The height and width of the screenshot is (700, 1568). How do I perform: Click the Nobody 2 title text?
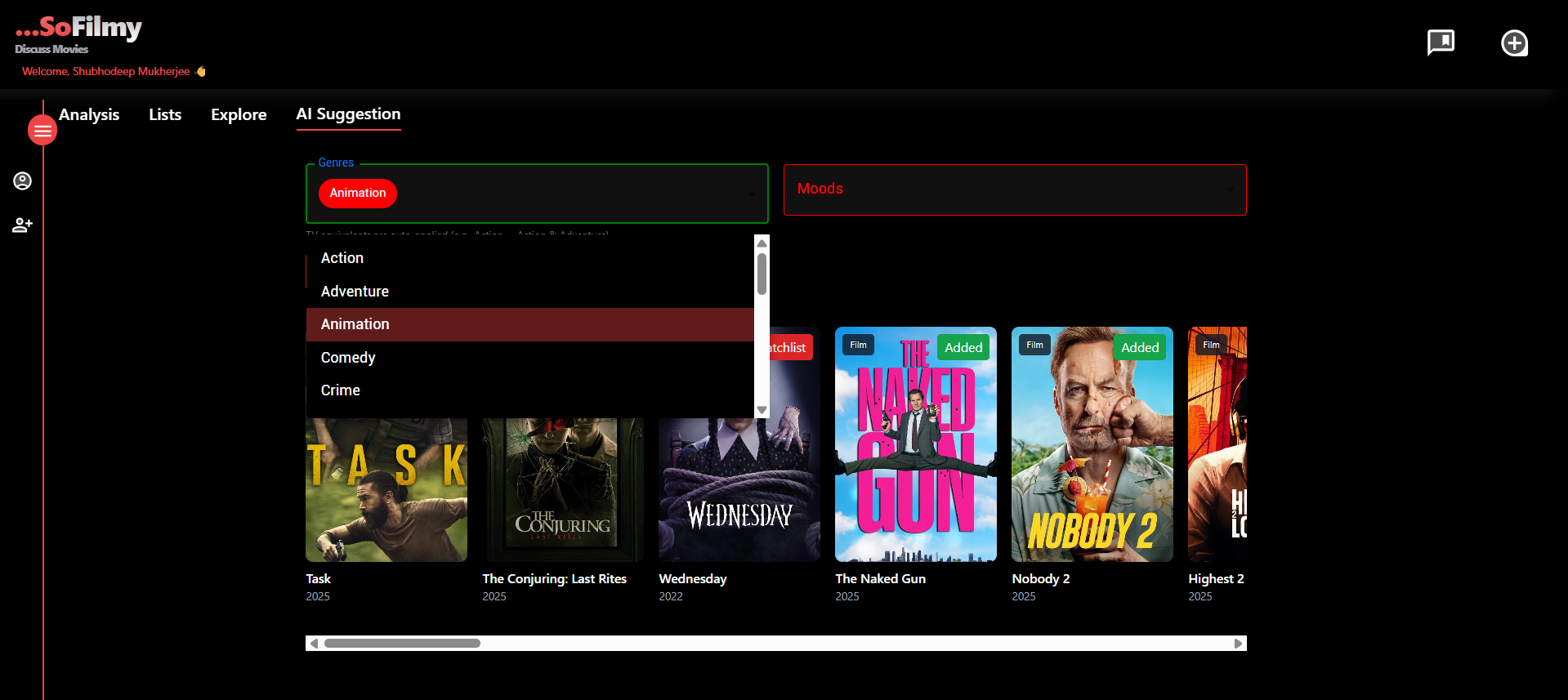pyautogui.click(x=1041, y=578)
